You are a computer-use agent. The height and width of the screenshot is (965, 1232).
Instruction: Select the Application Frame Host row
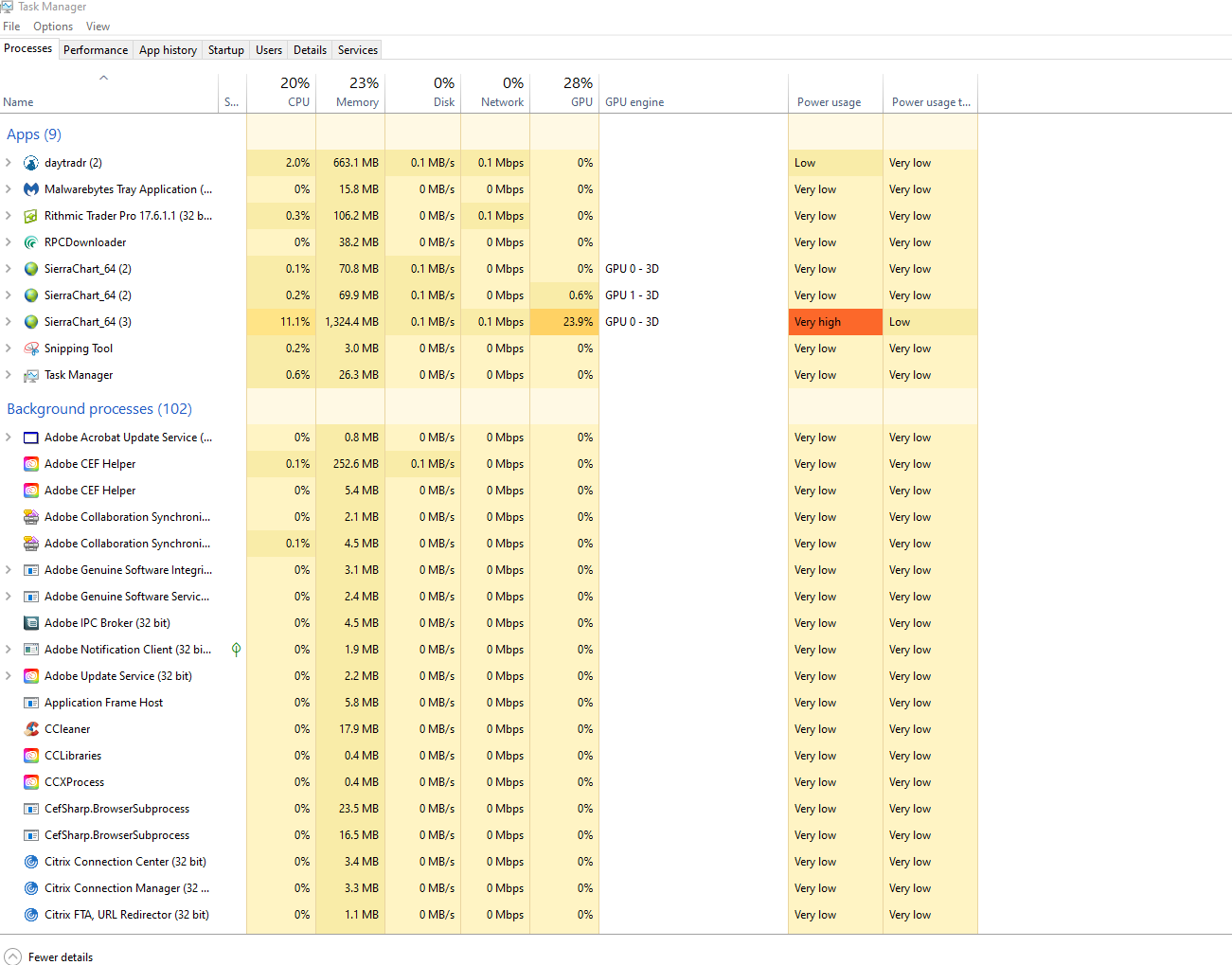103,703
